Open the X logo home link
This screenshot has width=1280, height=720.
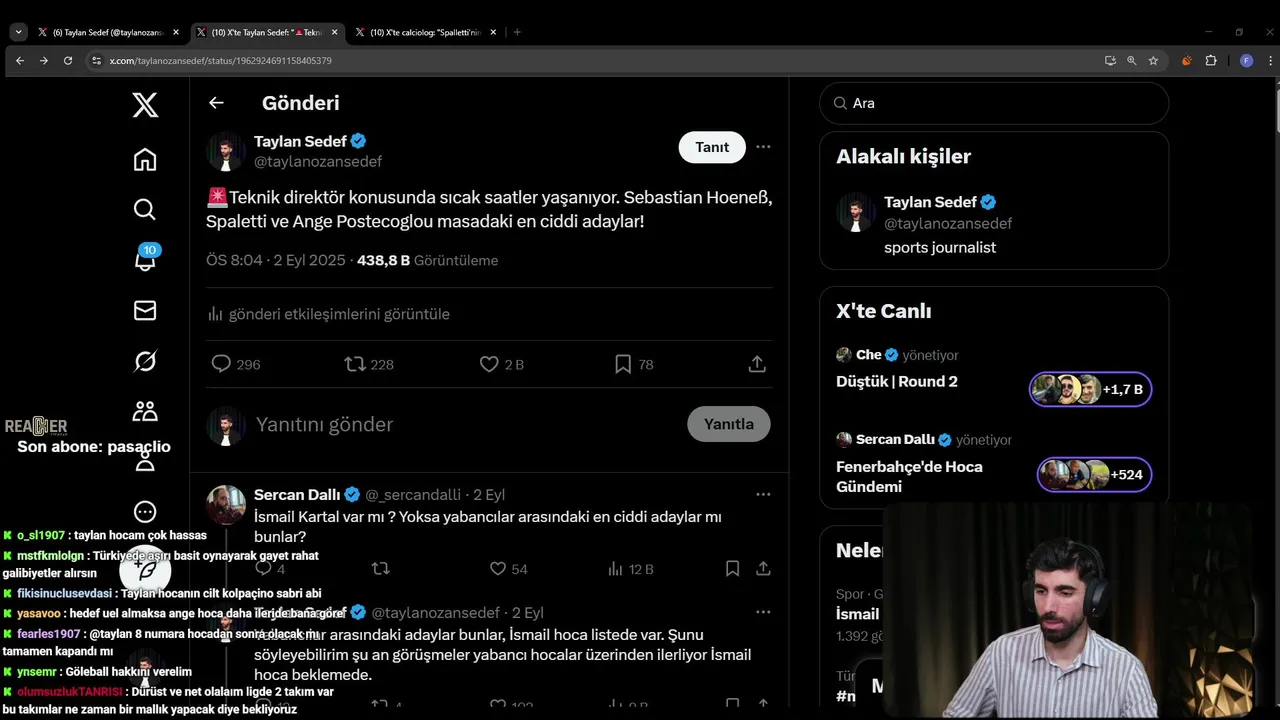click(x=145, y=104)
